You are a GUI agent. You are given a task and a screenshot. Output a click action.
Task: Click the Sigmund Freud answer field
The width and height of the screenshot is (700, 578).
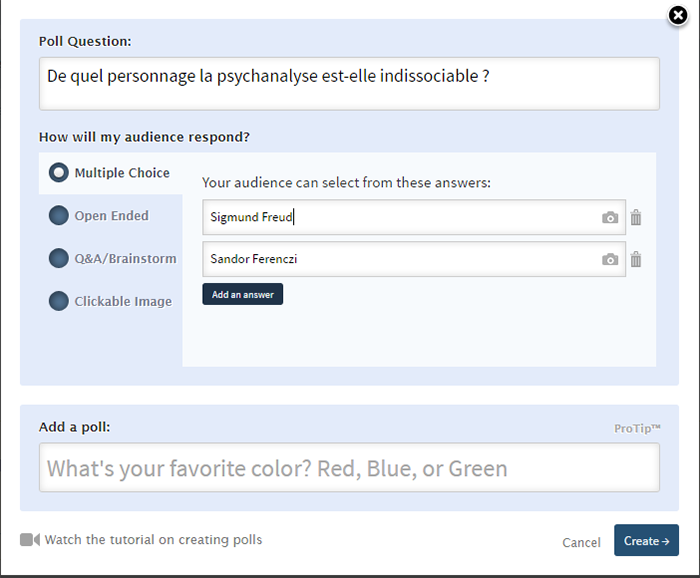coord(414,217)
